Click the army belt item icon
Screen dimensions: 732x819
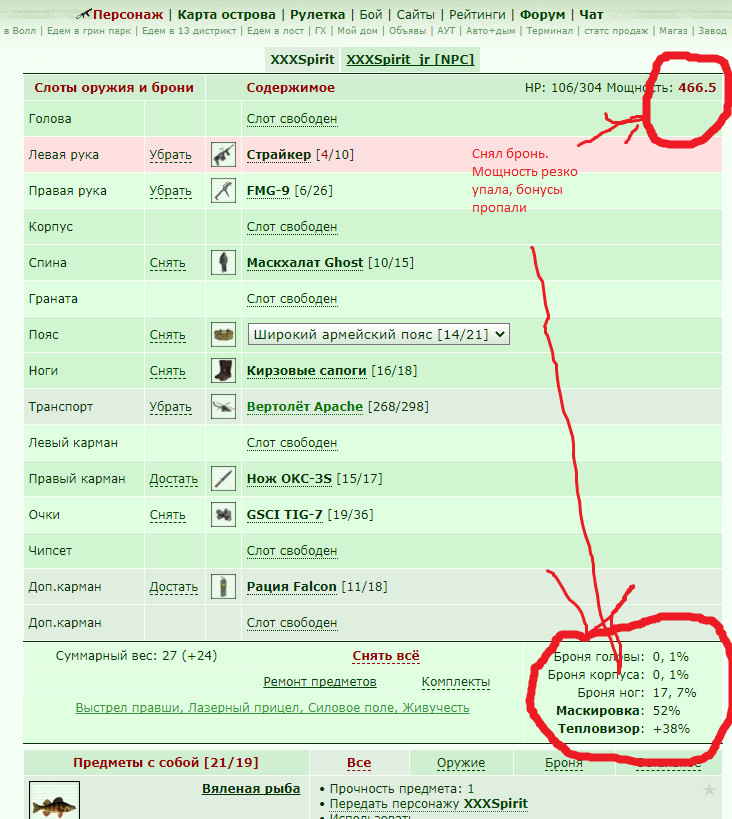click(223, 335)
